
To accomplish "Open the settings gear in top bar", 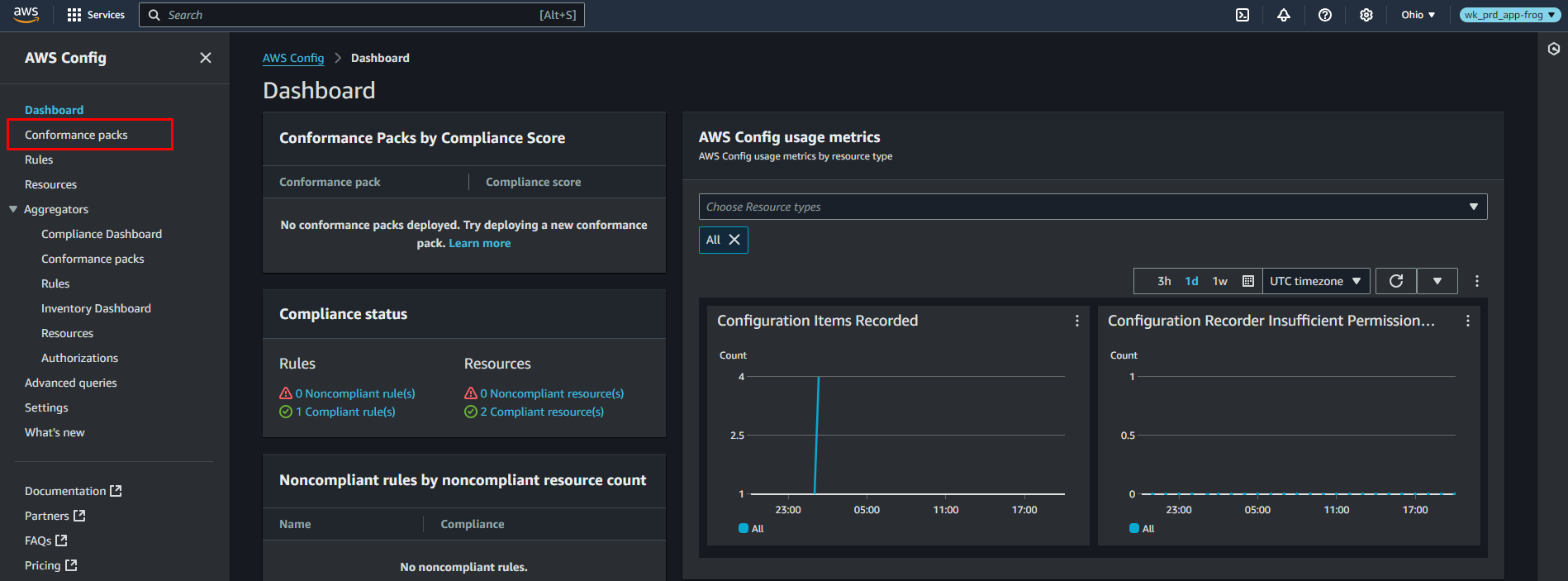I will (x=1366, y=15).
